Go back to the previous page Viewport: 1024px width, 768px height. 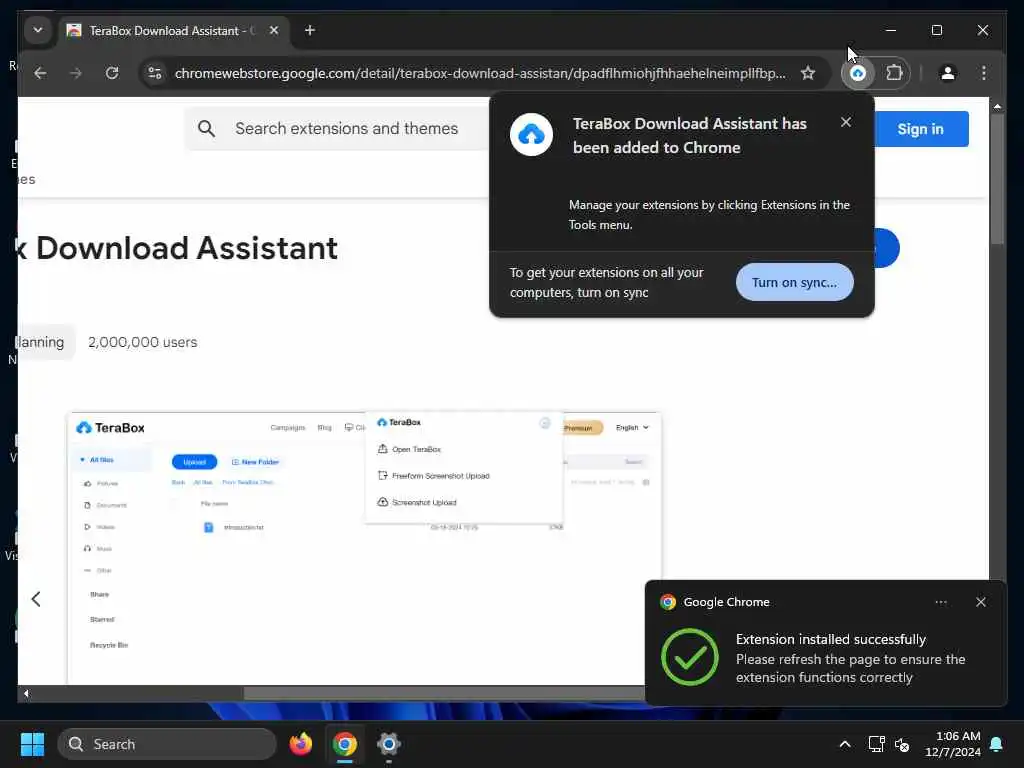40,73
